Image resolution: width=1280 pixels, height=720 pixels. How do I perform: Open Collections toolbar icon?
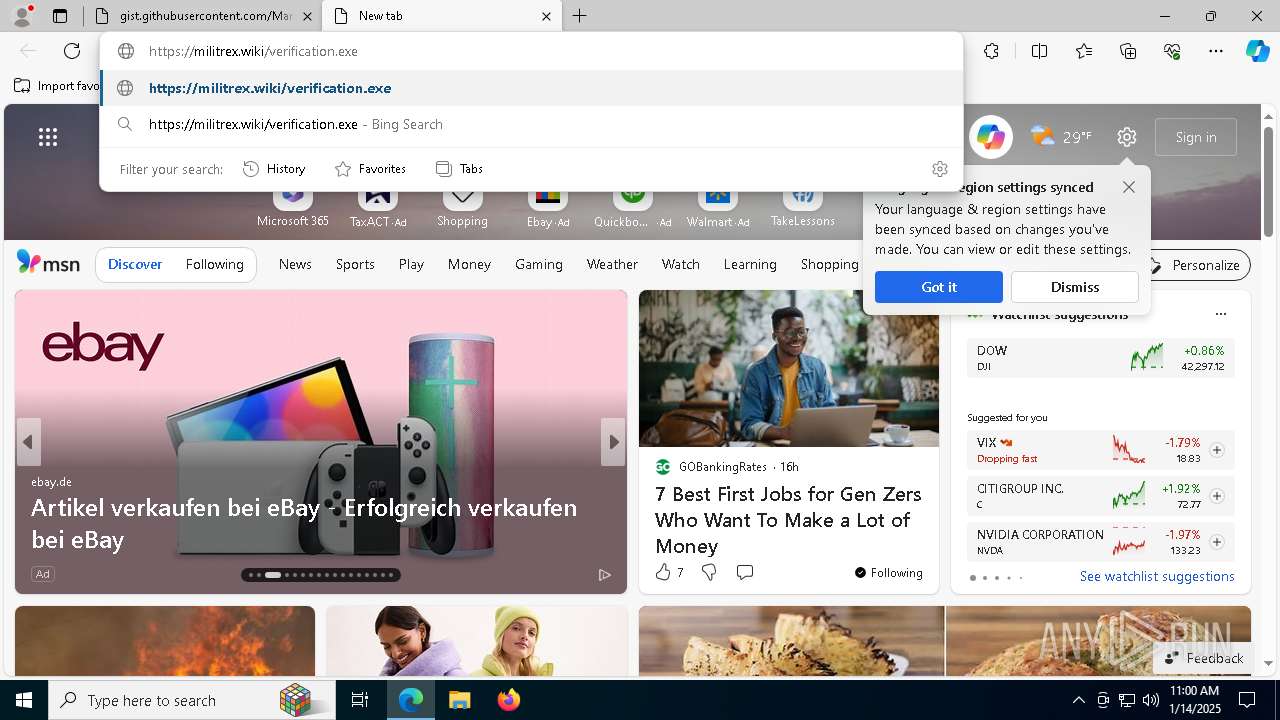pyautogui.click(x=1128, y=51)
